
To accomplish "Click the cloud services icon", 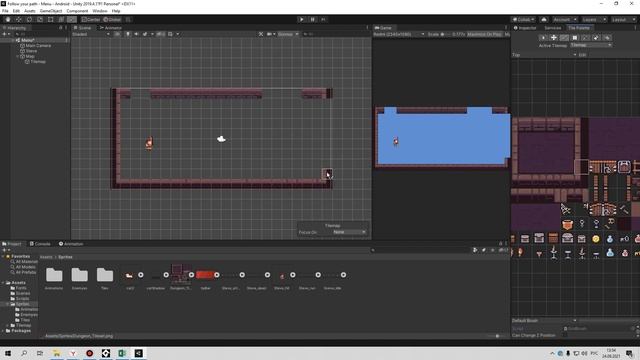I will pyautogui.click(x=544, y=19).
